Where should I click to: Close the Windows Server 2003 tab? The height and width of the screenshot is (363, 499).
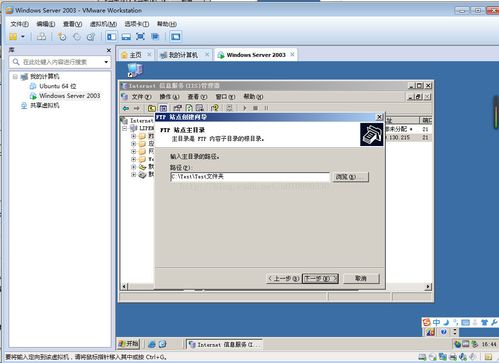292,54
